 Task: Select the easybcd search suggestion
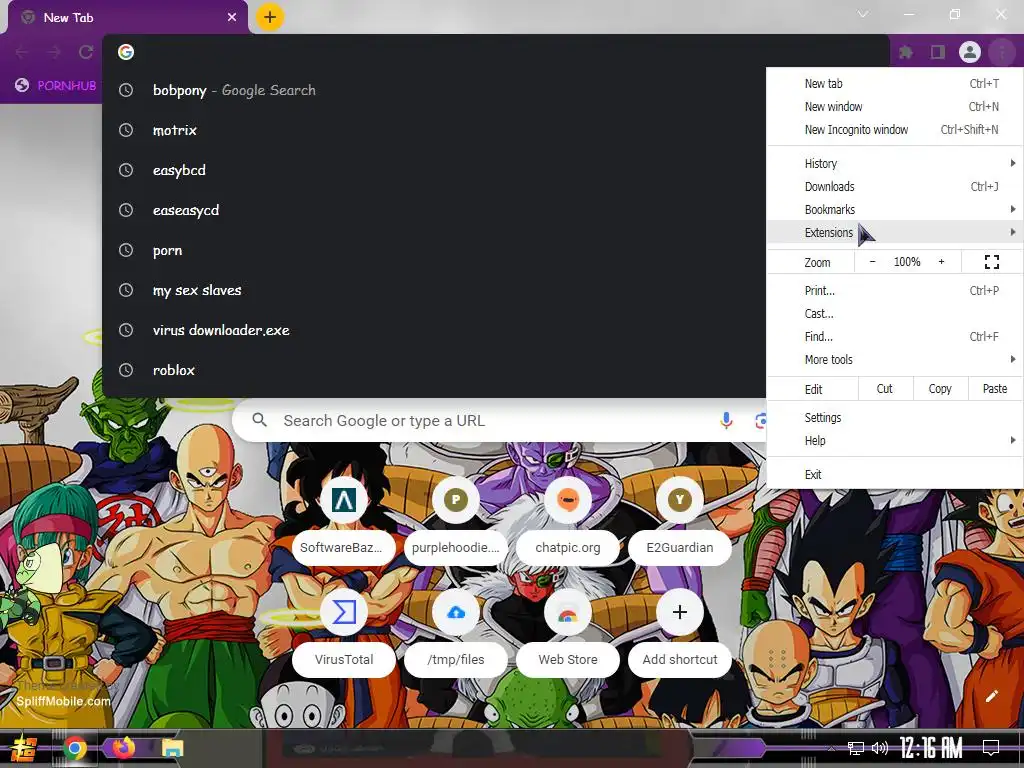pyautogui.click(x=434, y=170)
